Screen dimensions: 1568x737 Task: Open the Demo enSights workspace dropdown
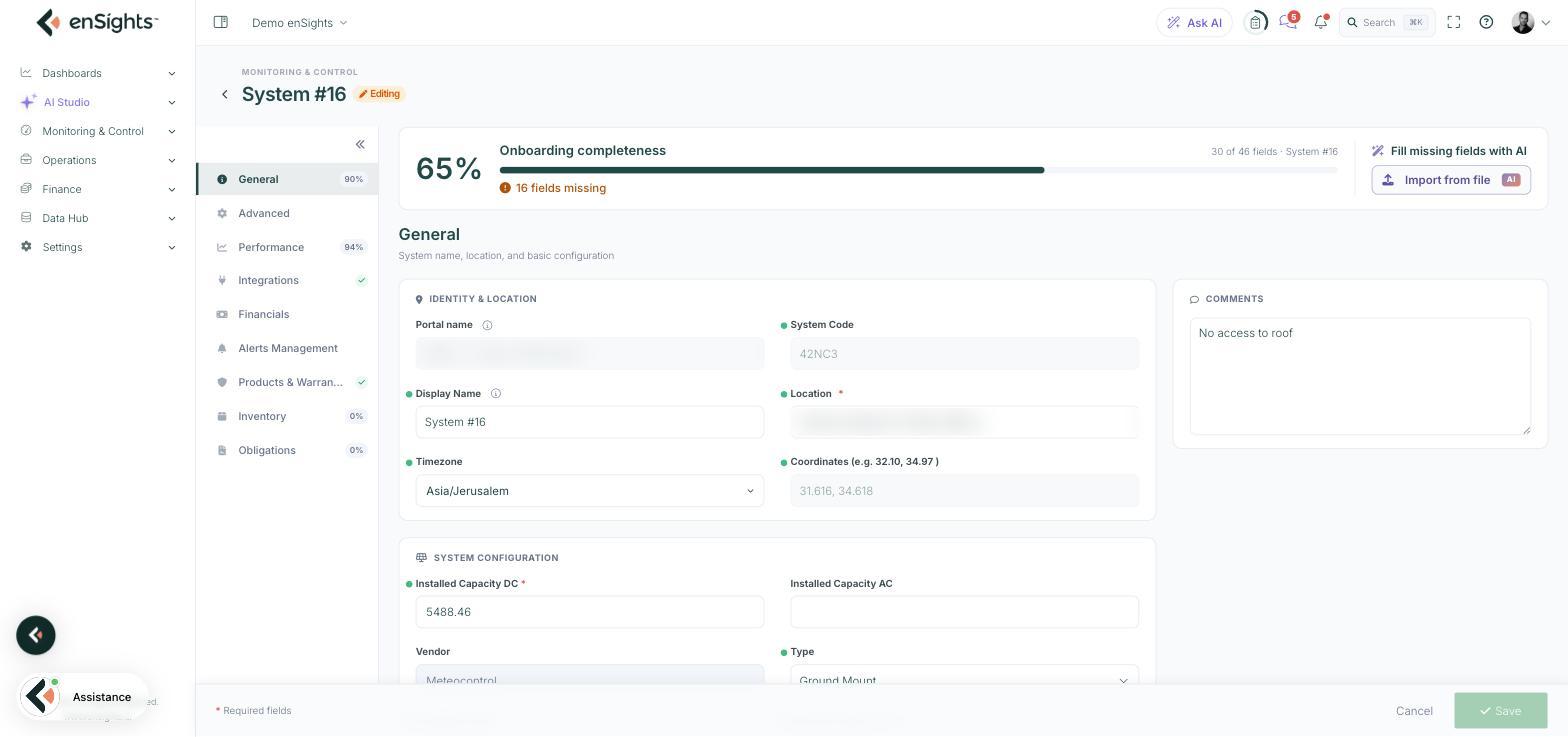click(299, 22)
